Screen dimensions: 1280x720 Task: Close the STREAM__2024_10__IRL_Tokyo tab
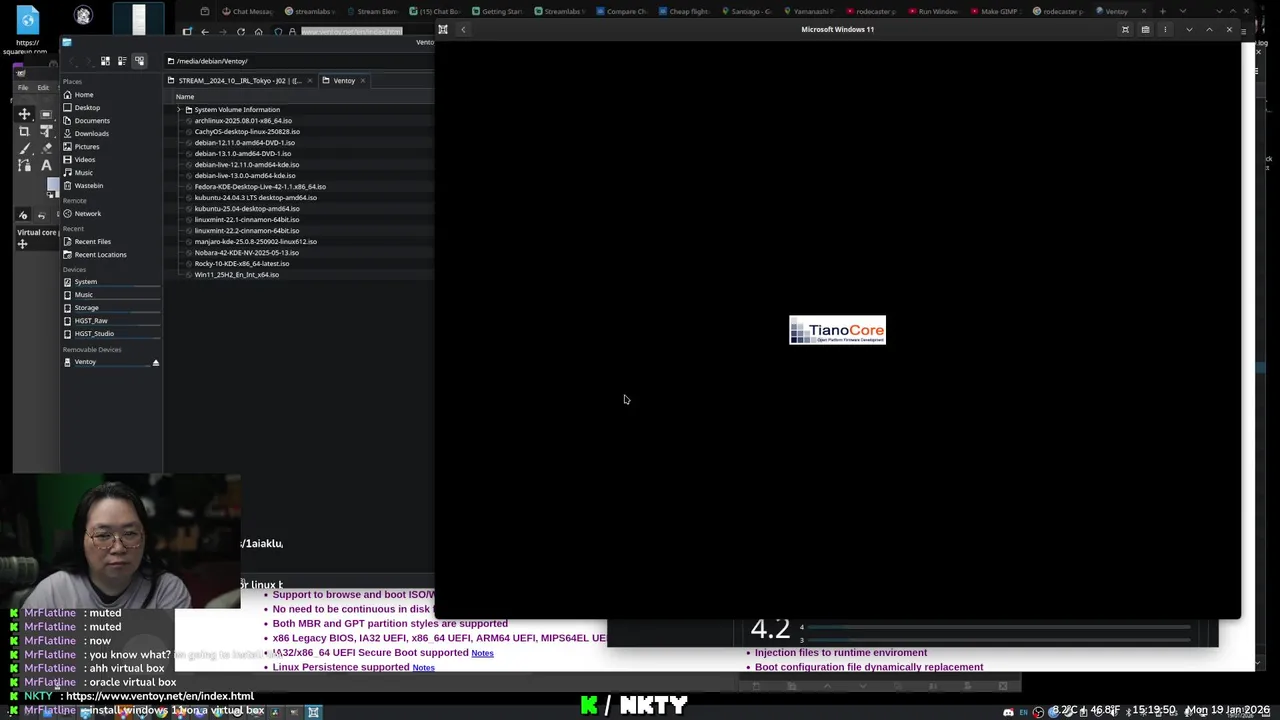[x=310, y=81]
